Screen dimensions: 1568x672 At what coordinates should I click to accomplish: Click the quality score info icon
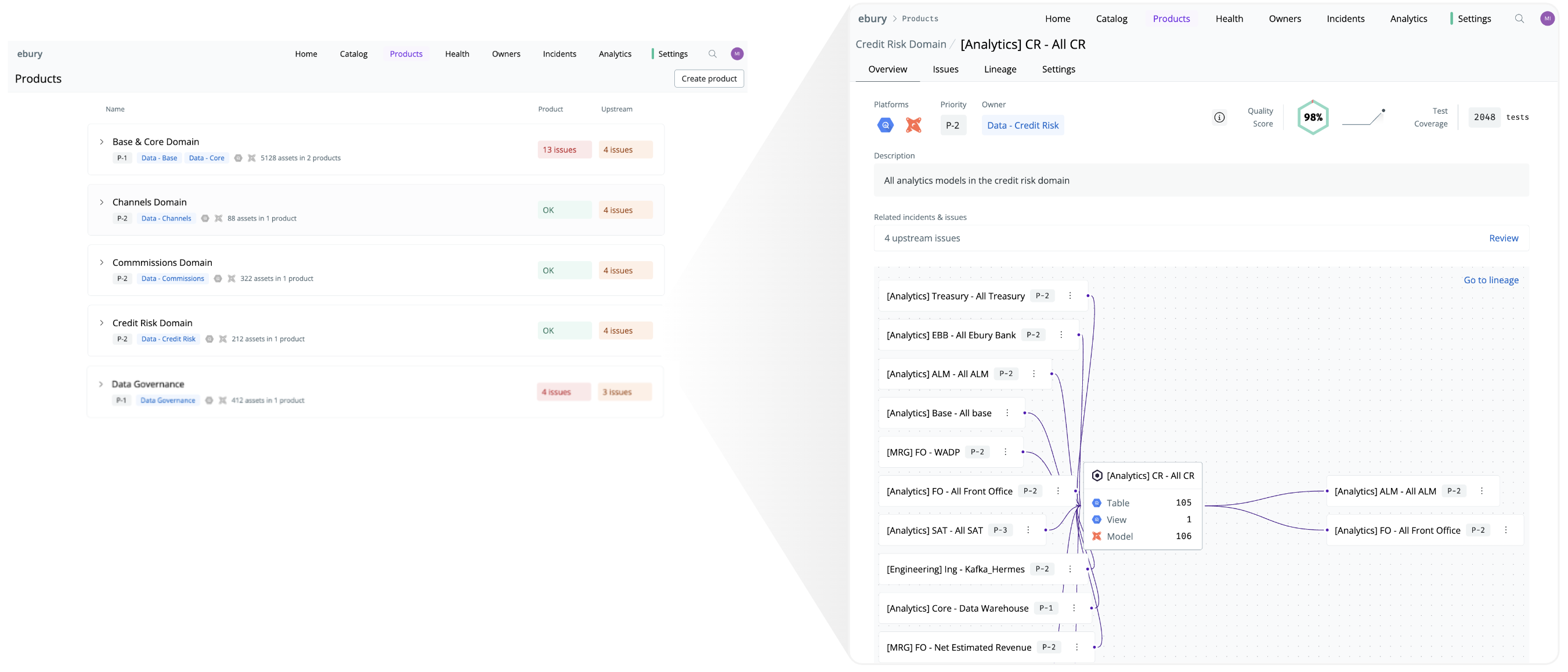(x=1219, y=117)
